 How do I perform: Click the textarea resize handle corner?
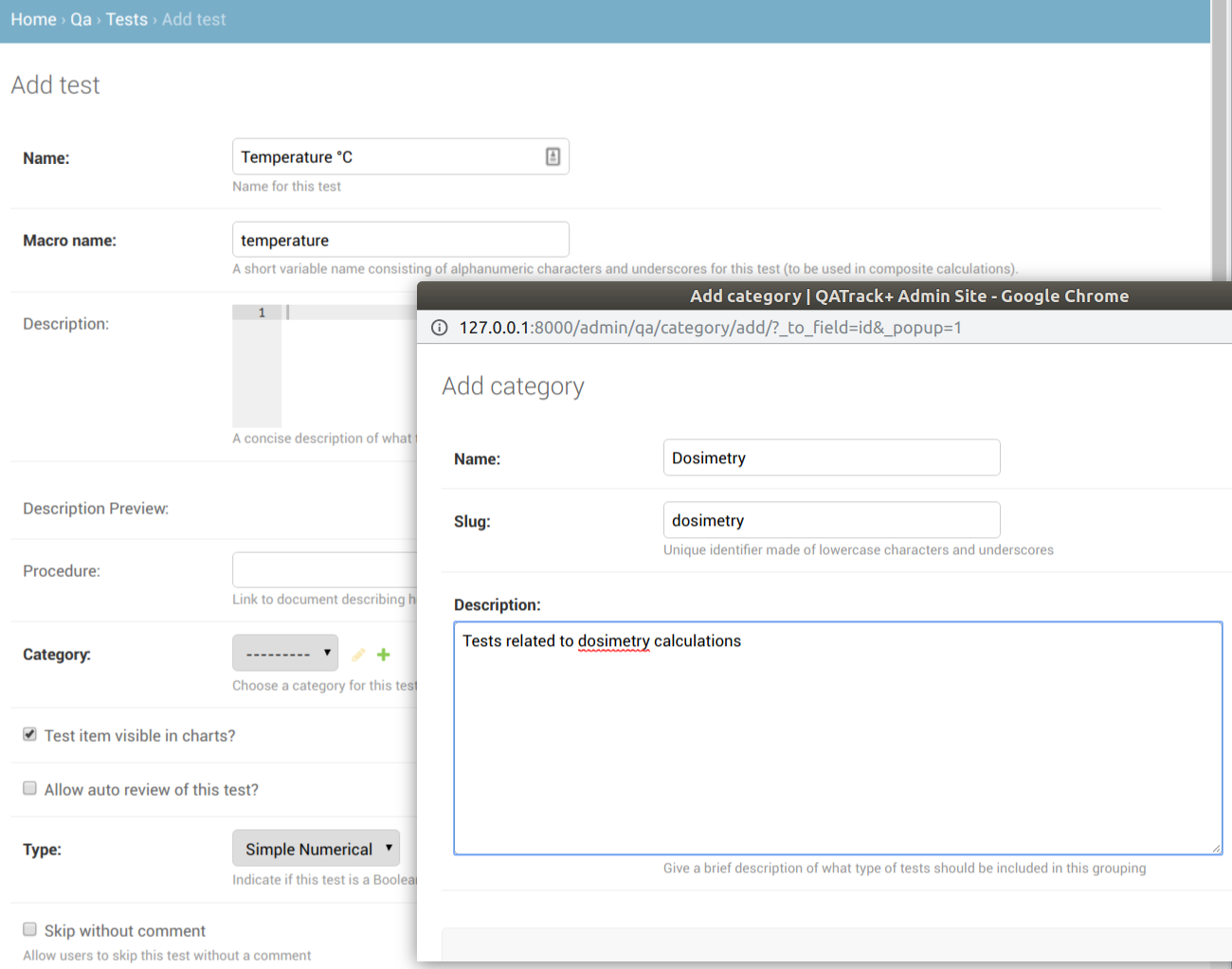click(1216, 849)
